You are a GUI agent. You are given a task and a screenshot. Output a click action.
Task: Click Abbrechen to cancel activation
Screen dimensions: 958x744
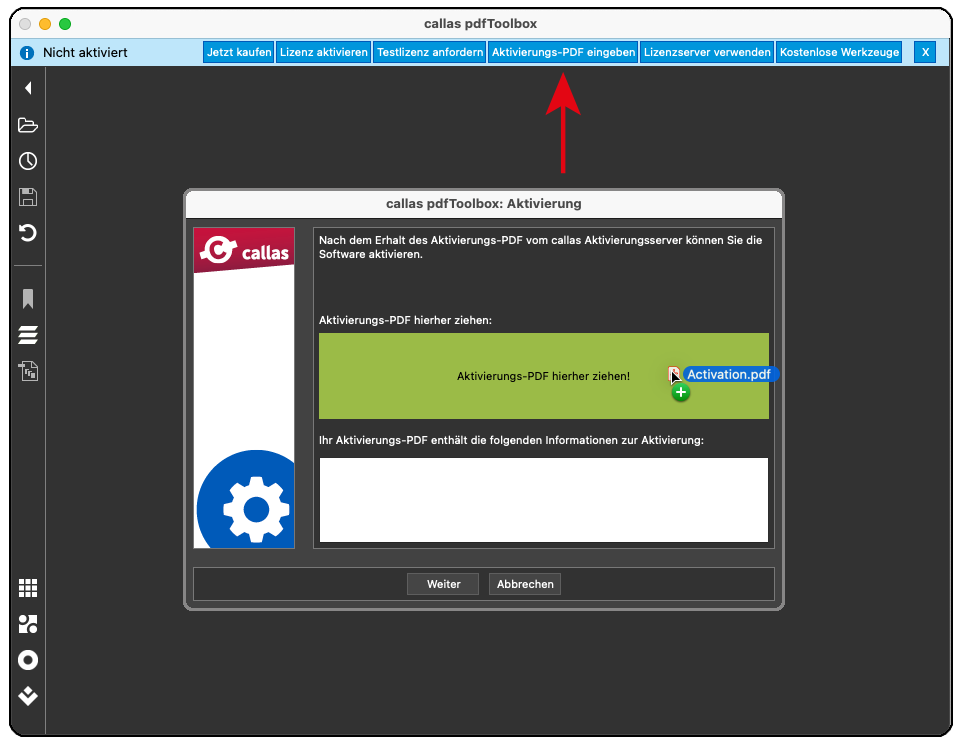click(525, 584)
